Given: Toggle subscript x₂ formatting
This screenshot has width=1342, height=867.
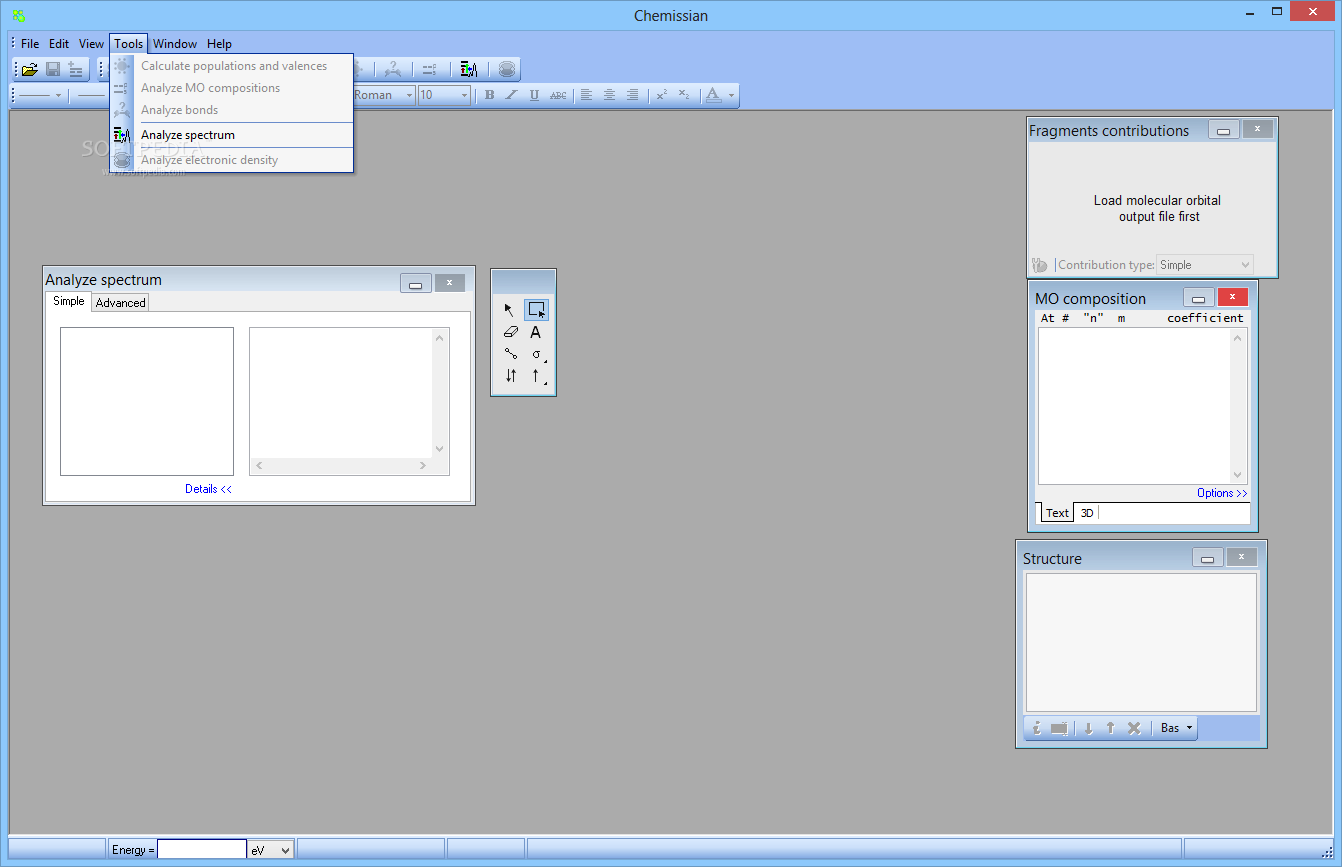Looking at the screenshot, I should (684, 95).
